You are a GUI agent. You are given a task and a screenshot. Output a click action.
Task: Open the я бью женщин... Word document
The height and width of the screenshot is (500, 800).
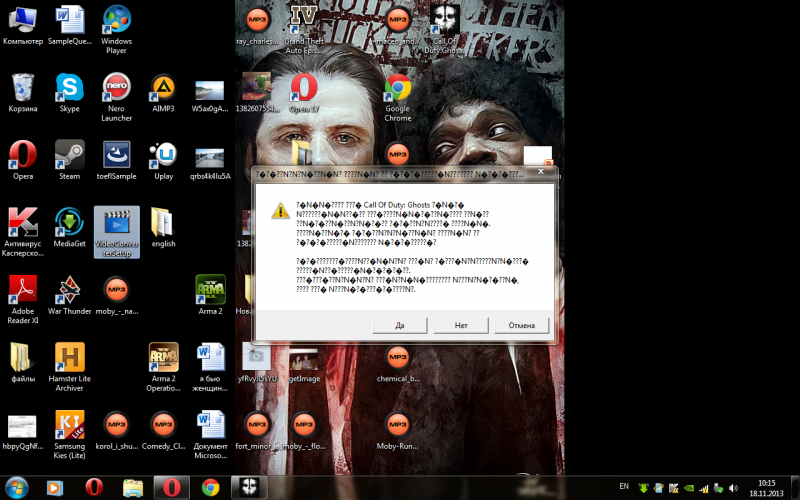click(x=210, y=366)
